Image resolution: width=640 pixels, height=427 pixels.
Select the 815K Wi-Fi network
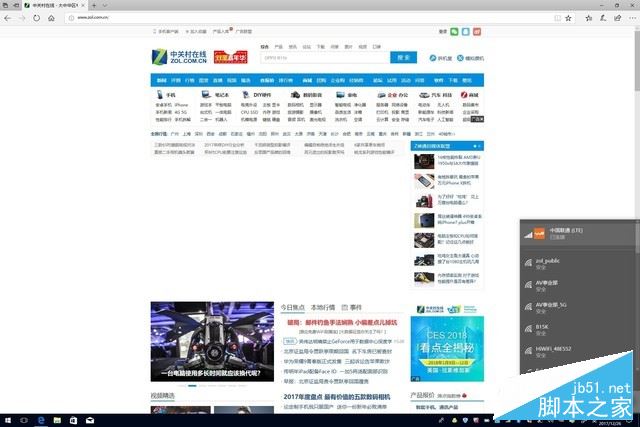577,329
